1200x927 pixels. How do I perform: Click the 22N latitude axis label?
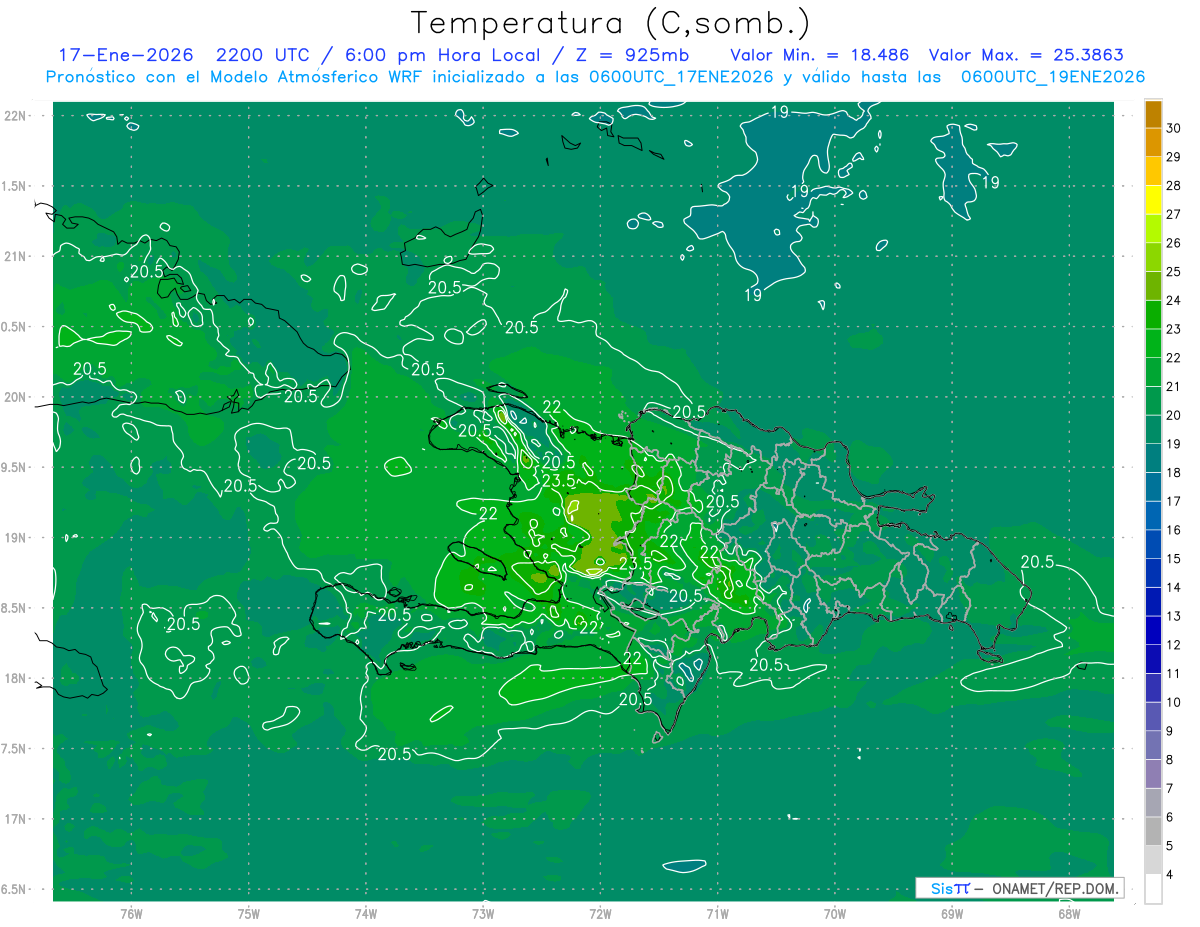(16, 116)
